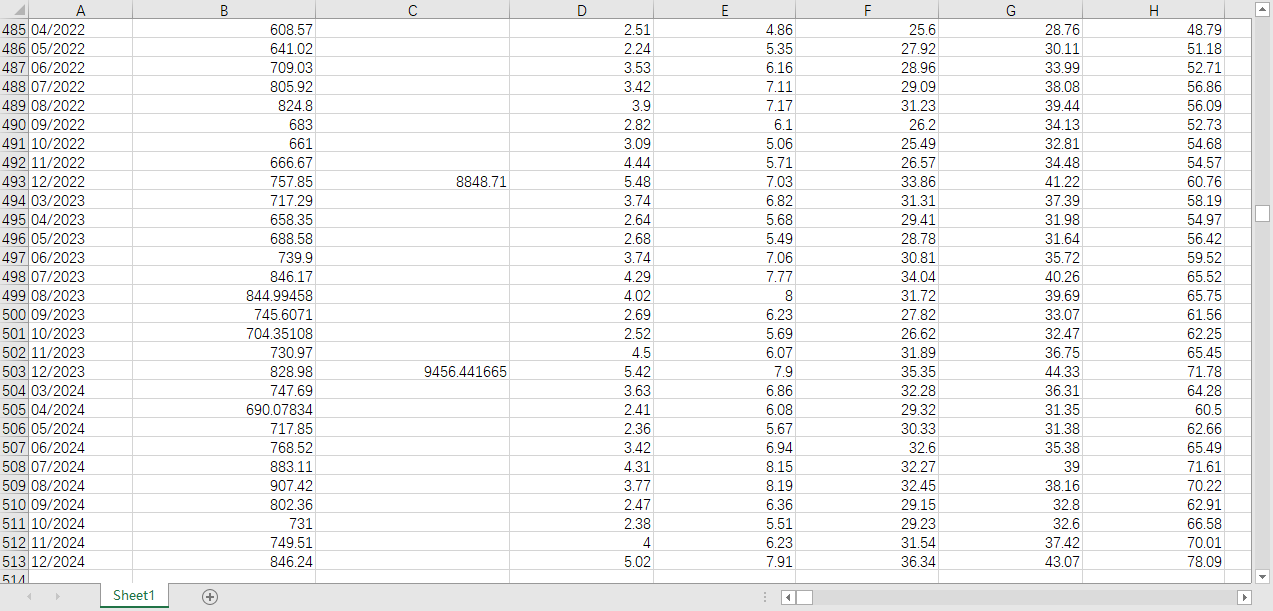Click cell with value 745.6071

coord(224,315)
